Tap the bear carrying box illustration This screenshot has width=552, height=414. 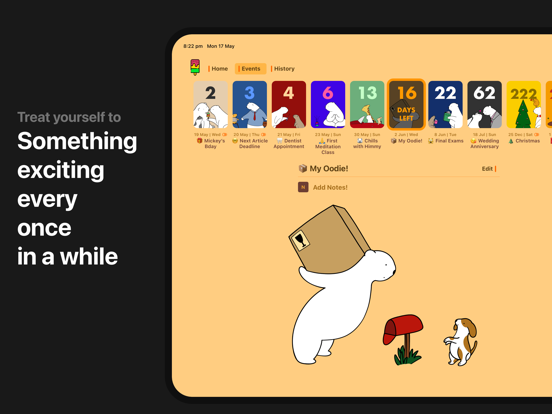tap(342, 284)
